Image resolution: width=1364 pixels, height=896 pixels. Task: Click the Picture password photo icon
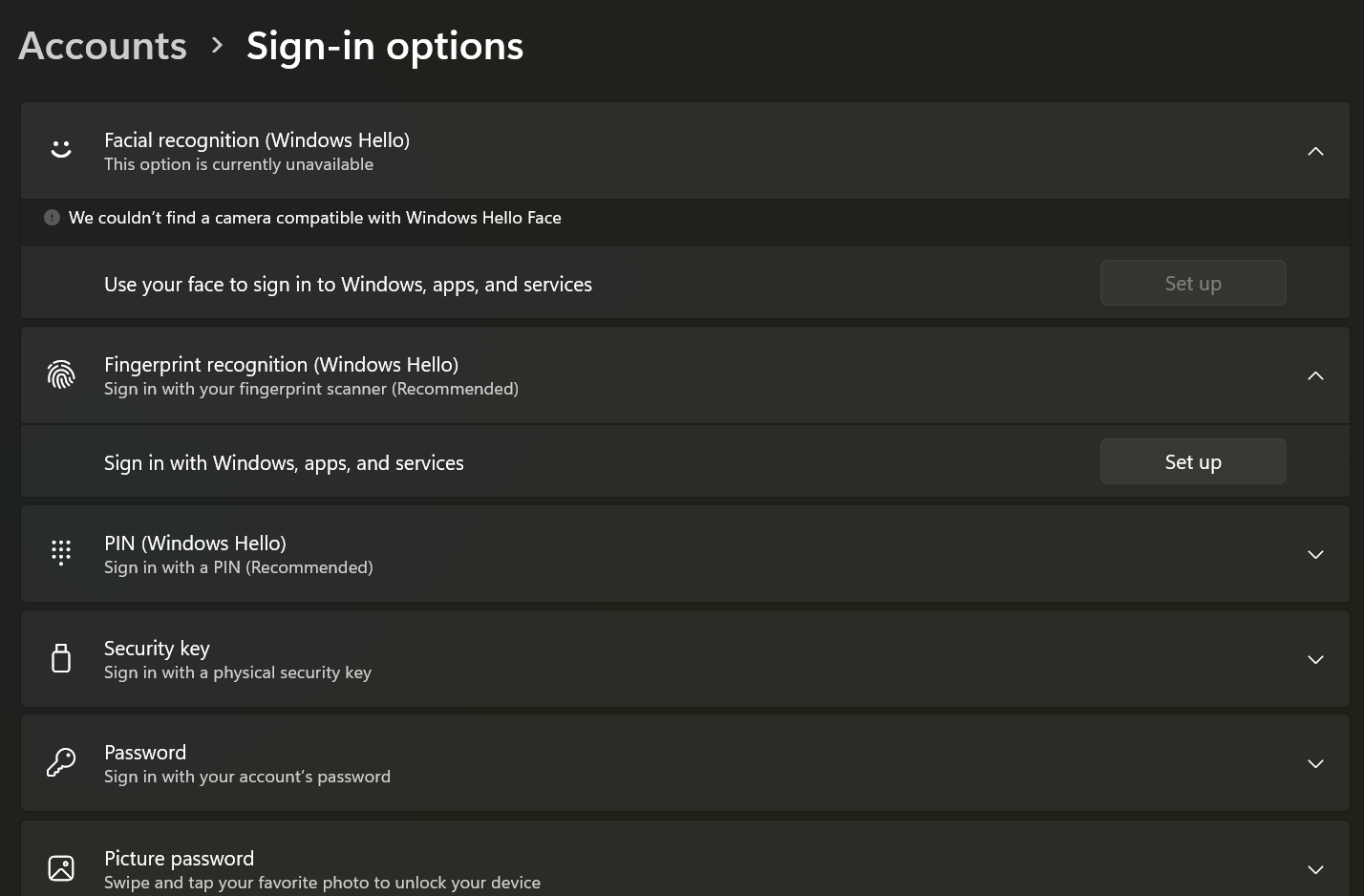point(61,868)
